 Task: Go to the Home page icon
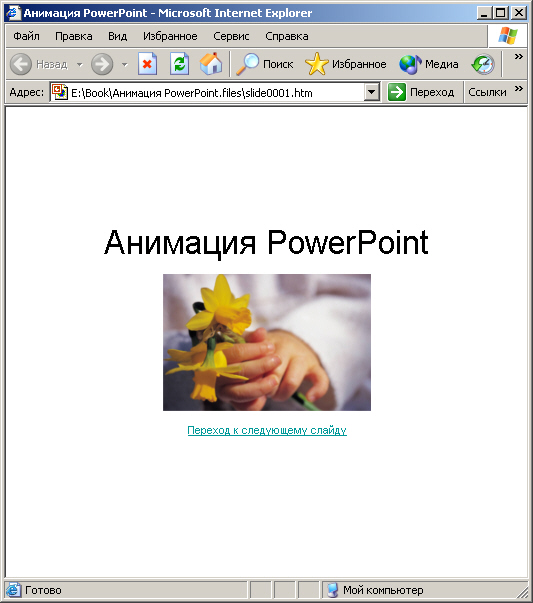pyautogui.click(x=211, y=64)
